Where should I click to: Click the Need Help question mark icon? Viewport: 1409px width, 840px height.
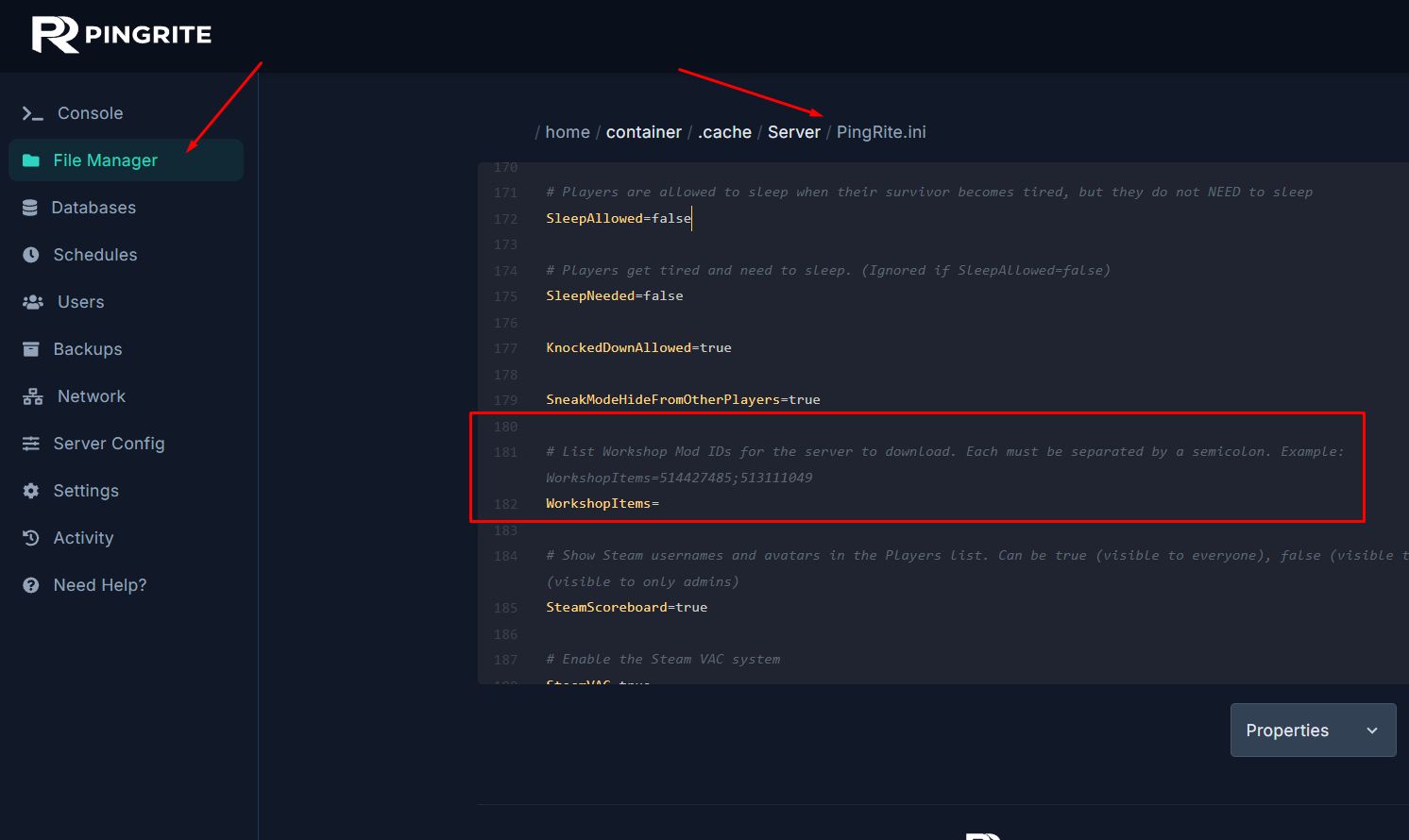[x=31, y=585]
